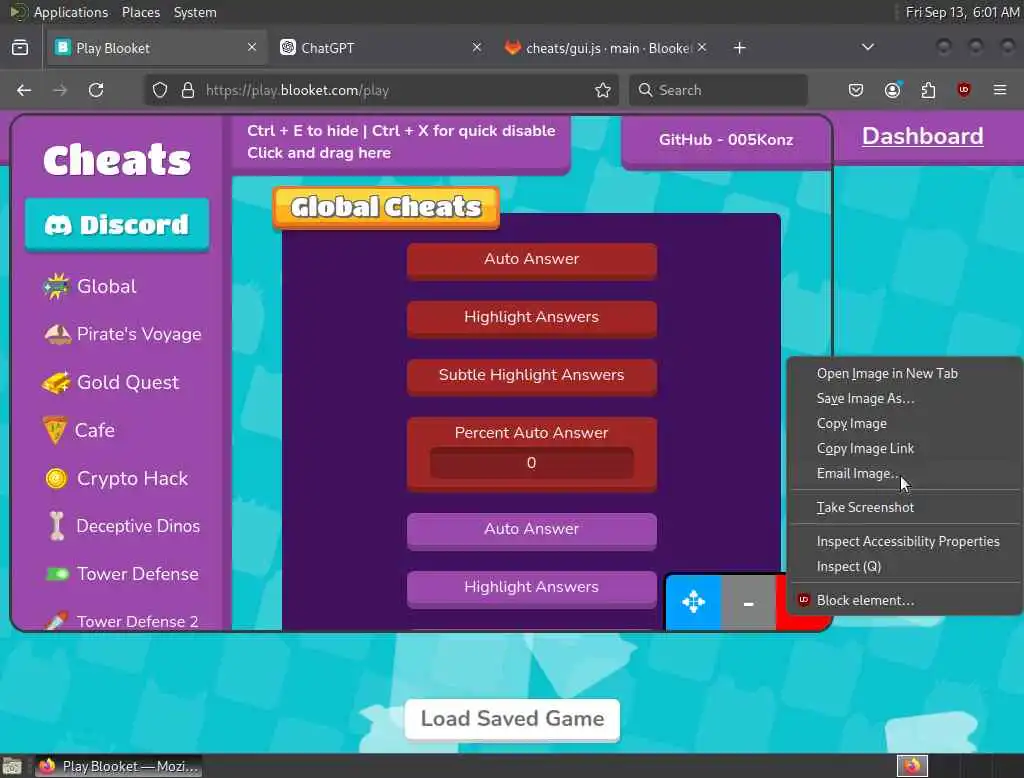Open the Applications menu
The width and height of the screenshot is (1024, 778).
[71, 12]
